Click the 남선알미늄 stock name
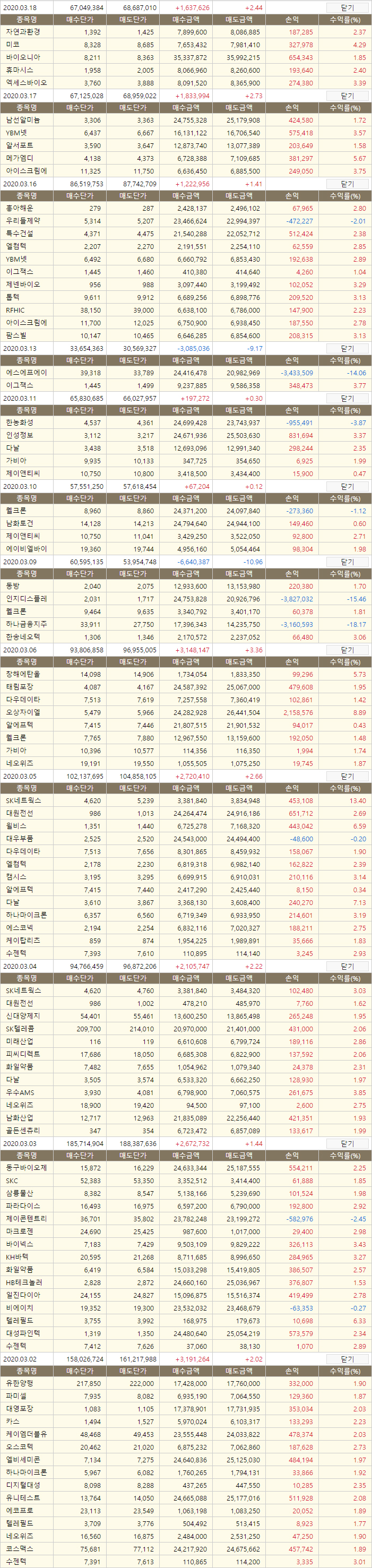The image size is (372, 1568). [23, 120]
